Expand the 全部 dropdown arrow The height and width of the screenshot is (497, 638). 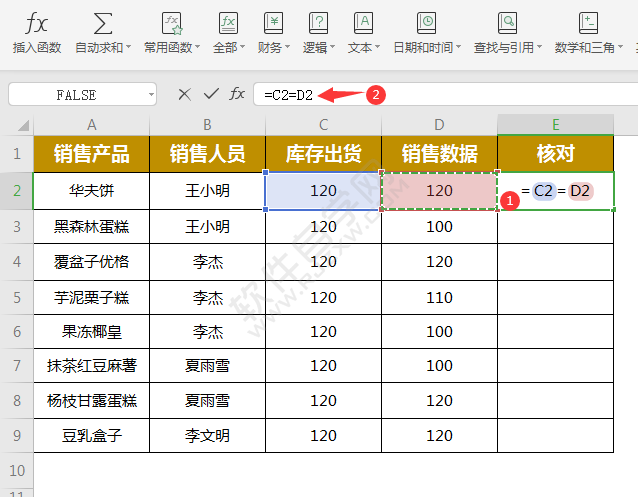[x=243, y=47]
